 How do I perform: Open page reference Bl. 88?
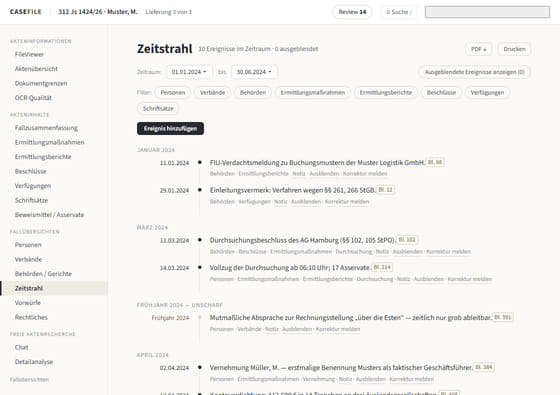[x=435, y=162]
